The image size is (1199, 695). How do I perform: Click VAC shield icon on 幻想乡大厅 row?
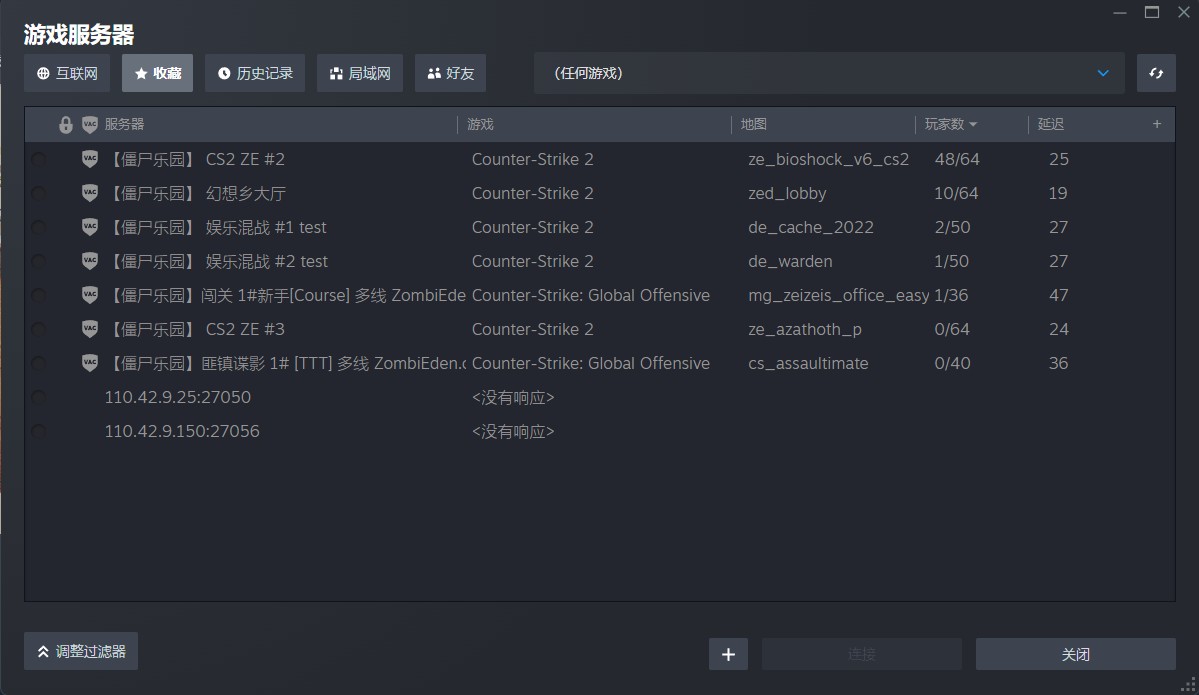[x=90, y=193]
